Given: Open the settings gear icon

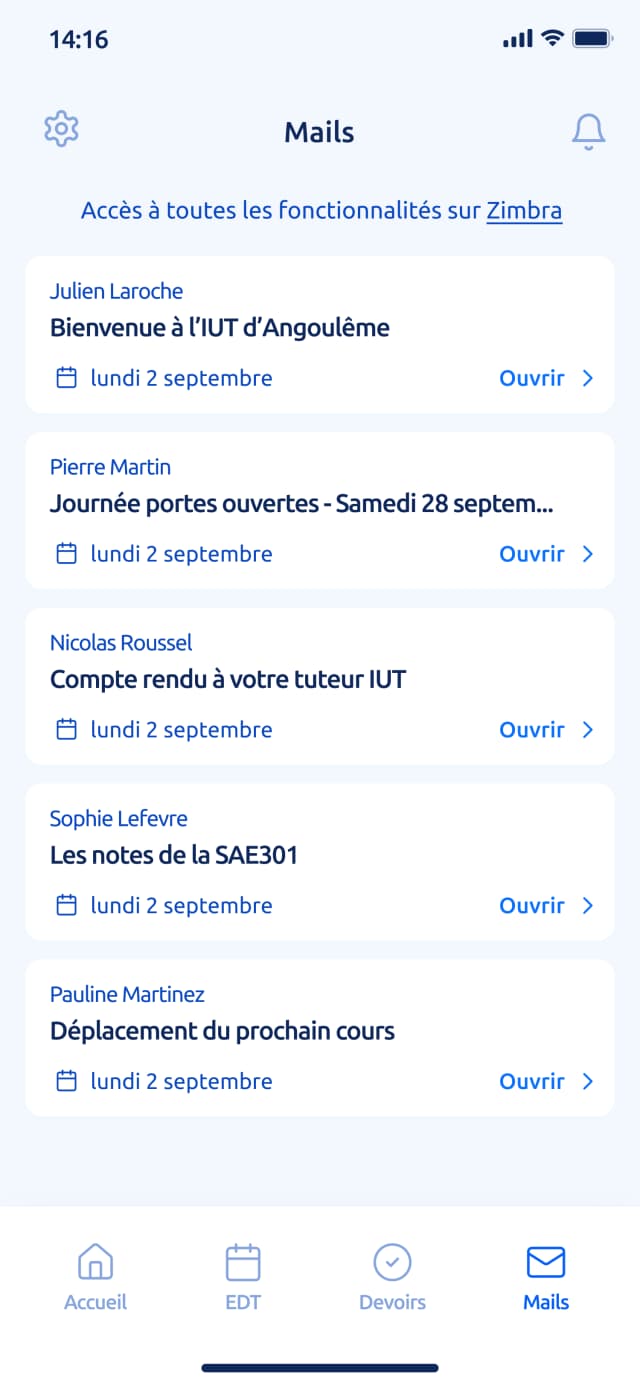Looking at the screenshot, I should point(62,129).
